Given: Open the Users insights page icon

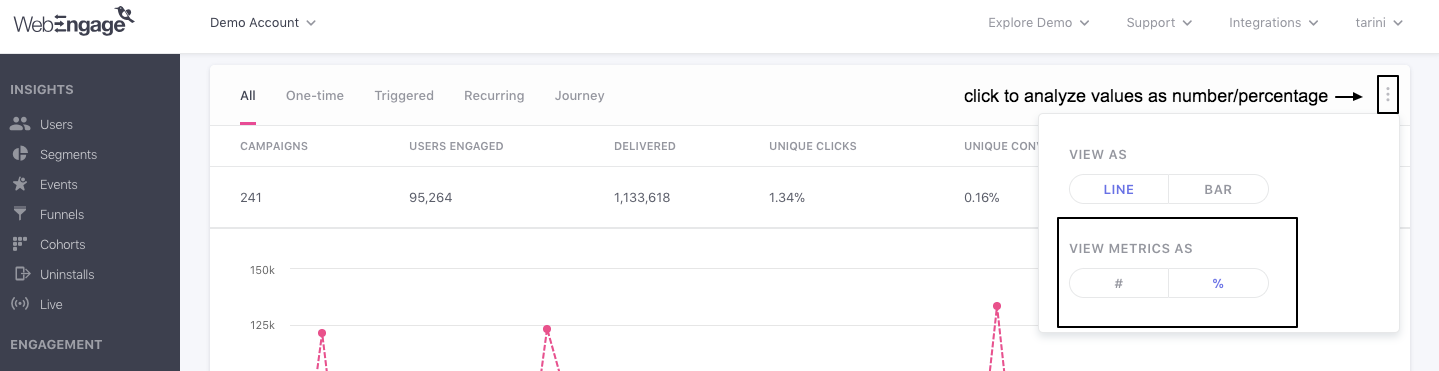Looking at the screenshot, I should click(x=20, y=125).
